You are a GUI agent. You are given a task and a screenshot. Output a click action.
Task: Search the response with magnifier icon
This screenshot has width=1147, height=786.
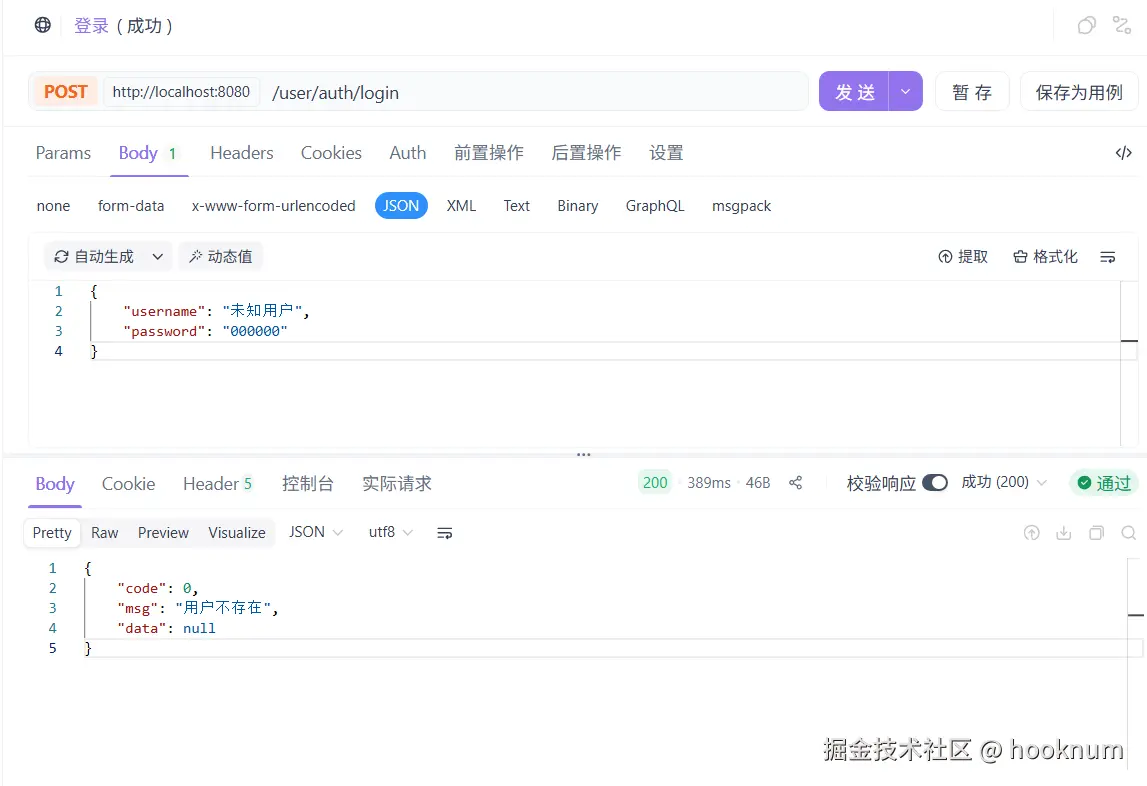[1129, 533]
